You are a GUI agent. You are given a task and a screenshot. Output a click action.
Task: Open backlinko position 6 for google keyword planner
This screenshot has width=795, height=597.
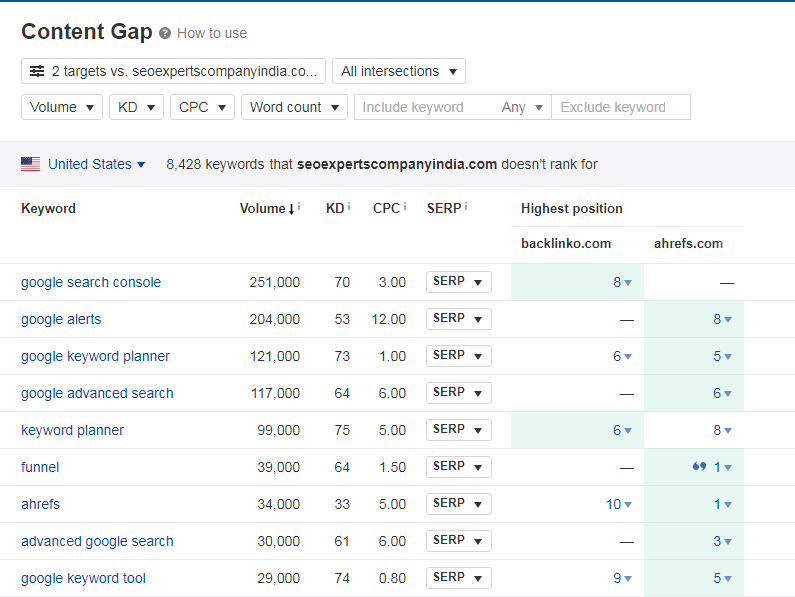[622, 356]
